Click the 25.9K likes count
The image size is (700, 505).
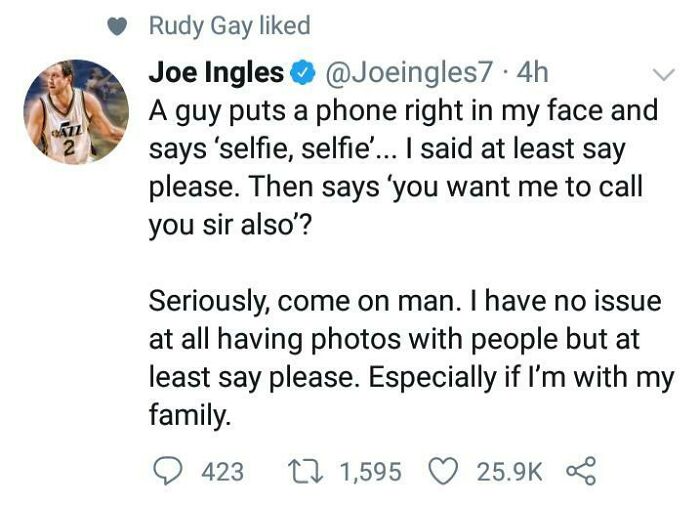pyautogui.click(x=508, y=470)
